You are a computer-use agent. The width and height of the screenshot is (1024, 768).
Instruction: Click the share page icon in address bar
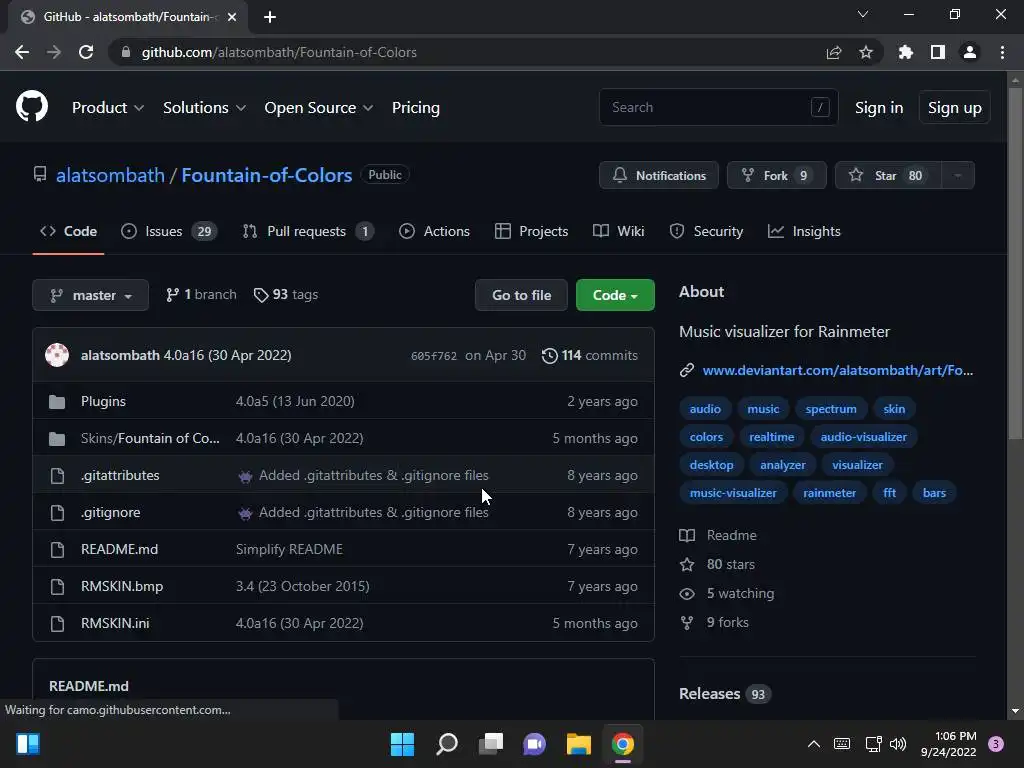834,52
